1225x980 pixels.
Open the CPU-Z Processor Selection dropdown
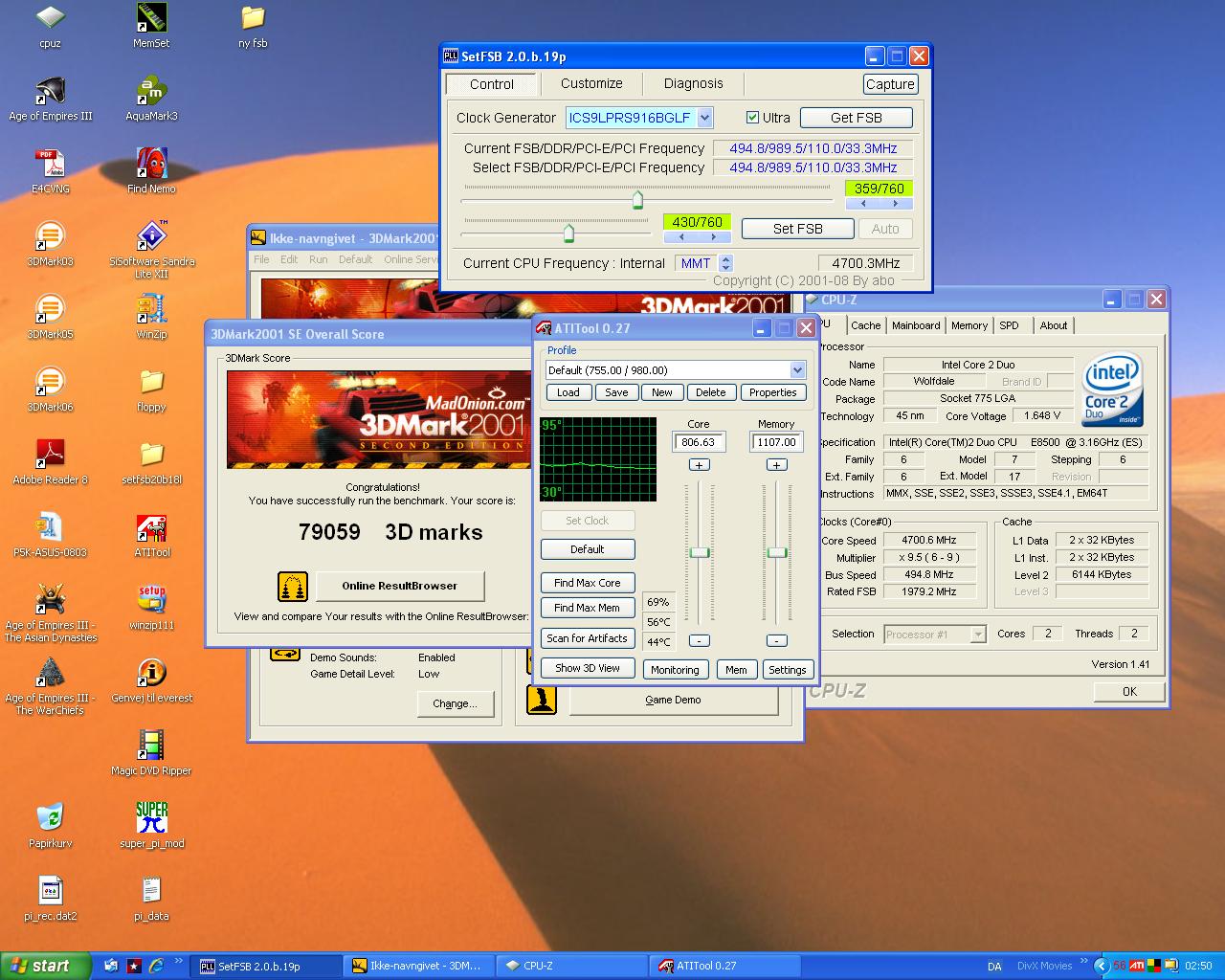978,635
